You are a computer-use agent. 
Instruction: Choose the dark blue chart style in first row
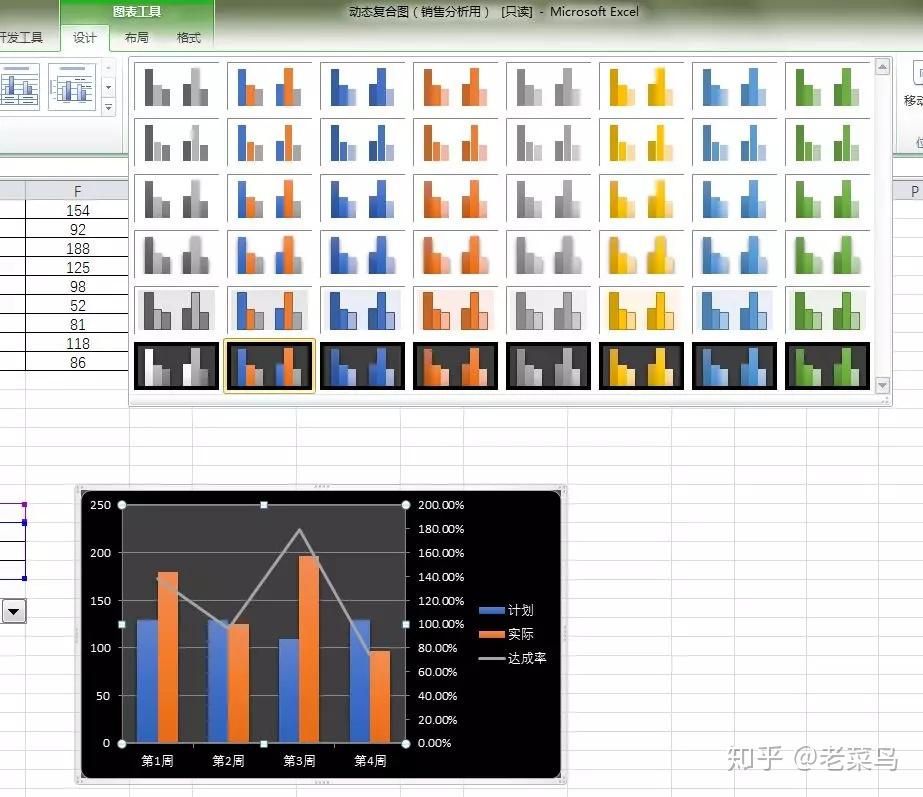click(x=363, y=87)
